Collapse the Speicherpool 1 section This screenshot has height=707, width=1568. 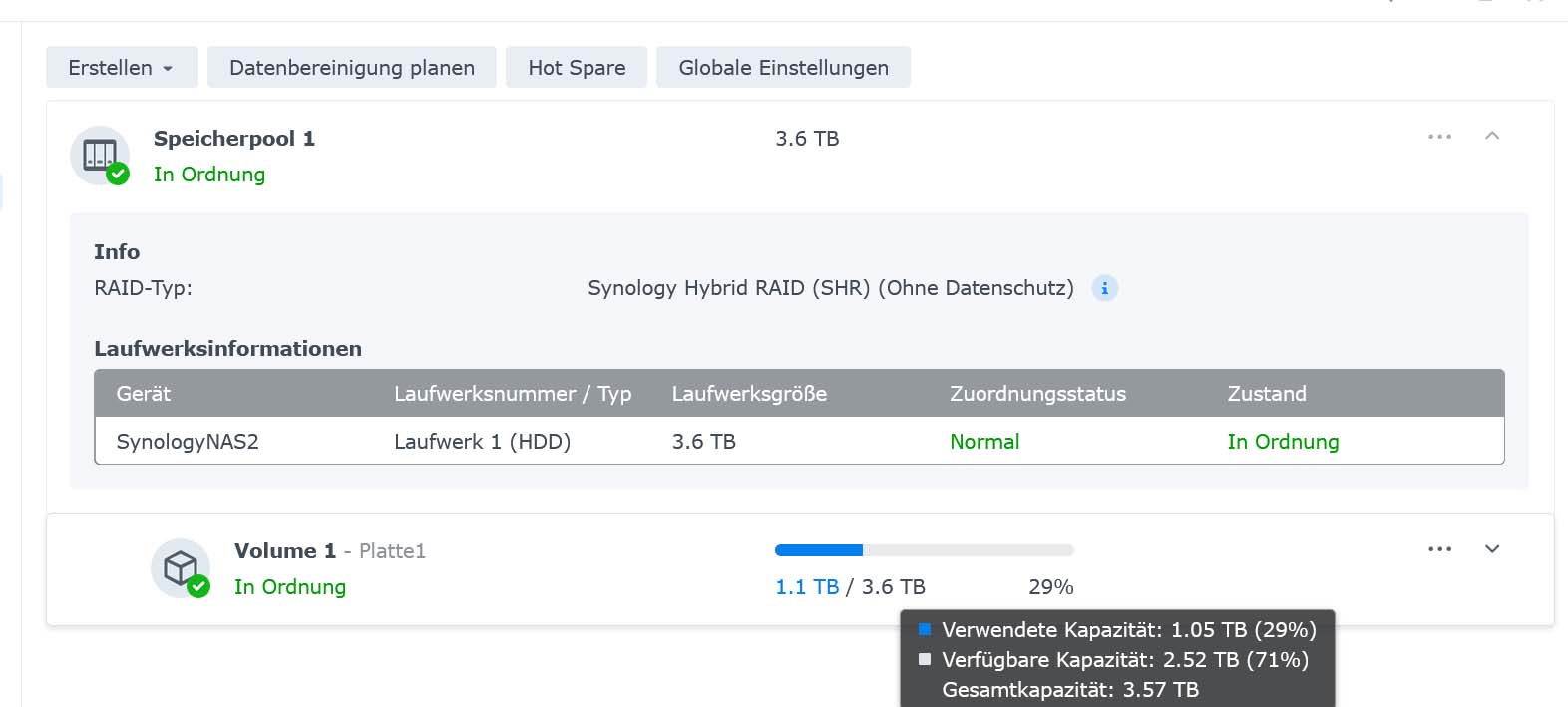pos(1492,137)
